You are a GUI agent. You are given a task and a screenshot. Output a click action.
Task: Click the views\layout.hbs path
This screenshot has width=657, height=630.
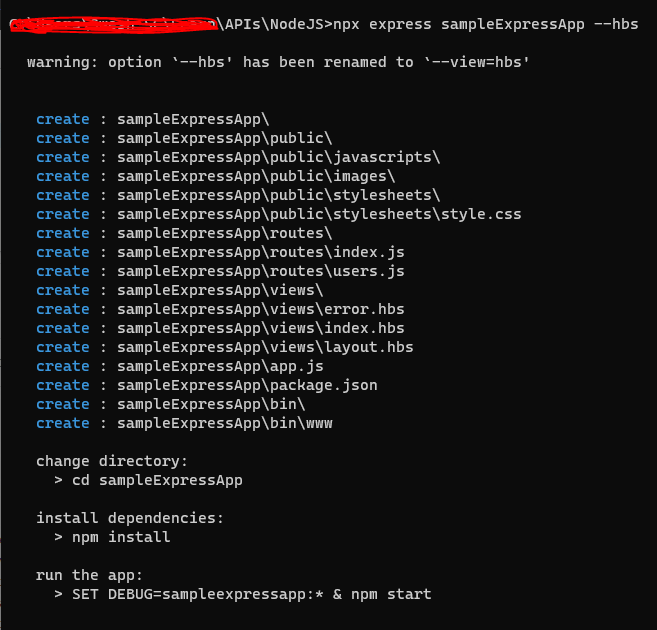pos(265,347)
